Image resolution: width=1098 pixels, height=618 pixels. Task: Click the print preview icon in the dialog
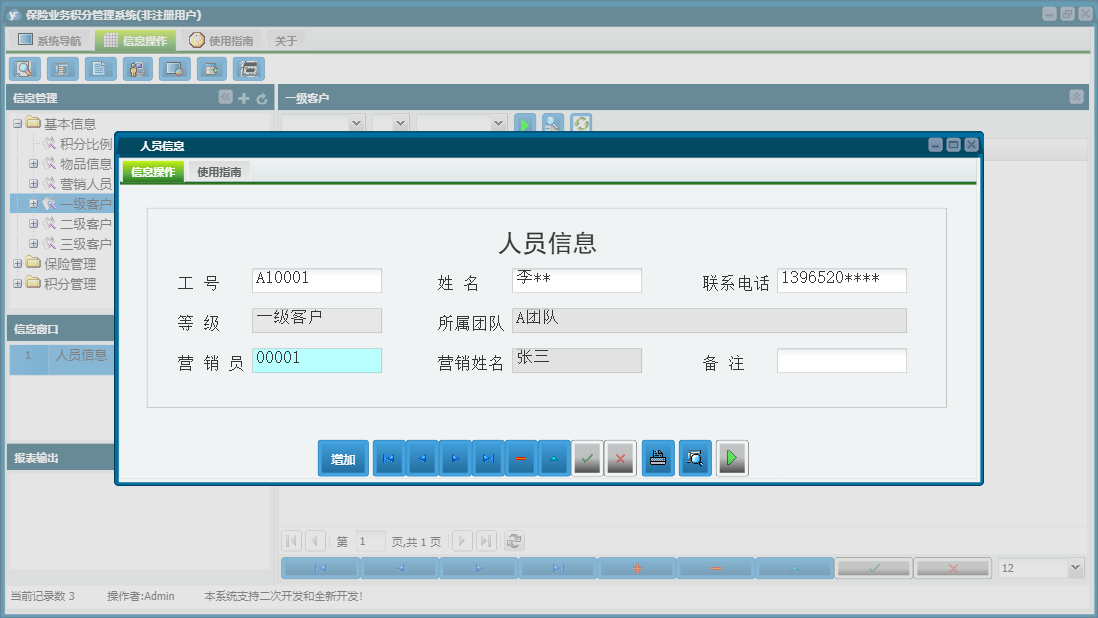pos(695,458)
